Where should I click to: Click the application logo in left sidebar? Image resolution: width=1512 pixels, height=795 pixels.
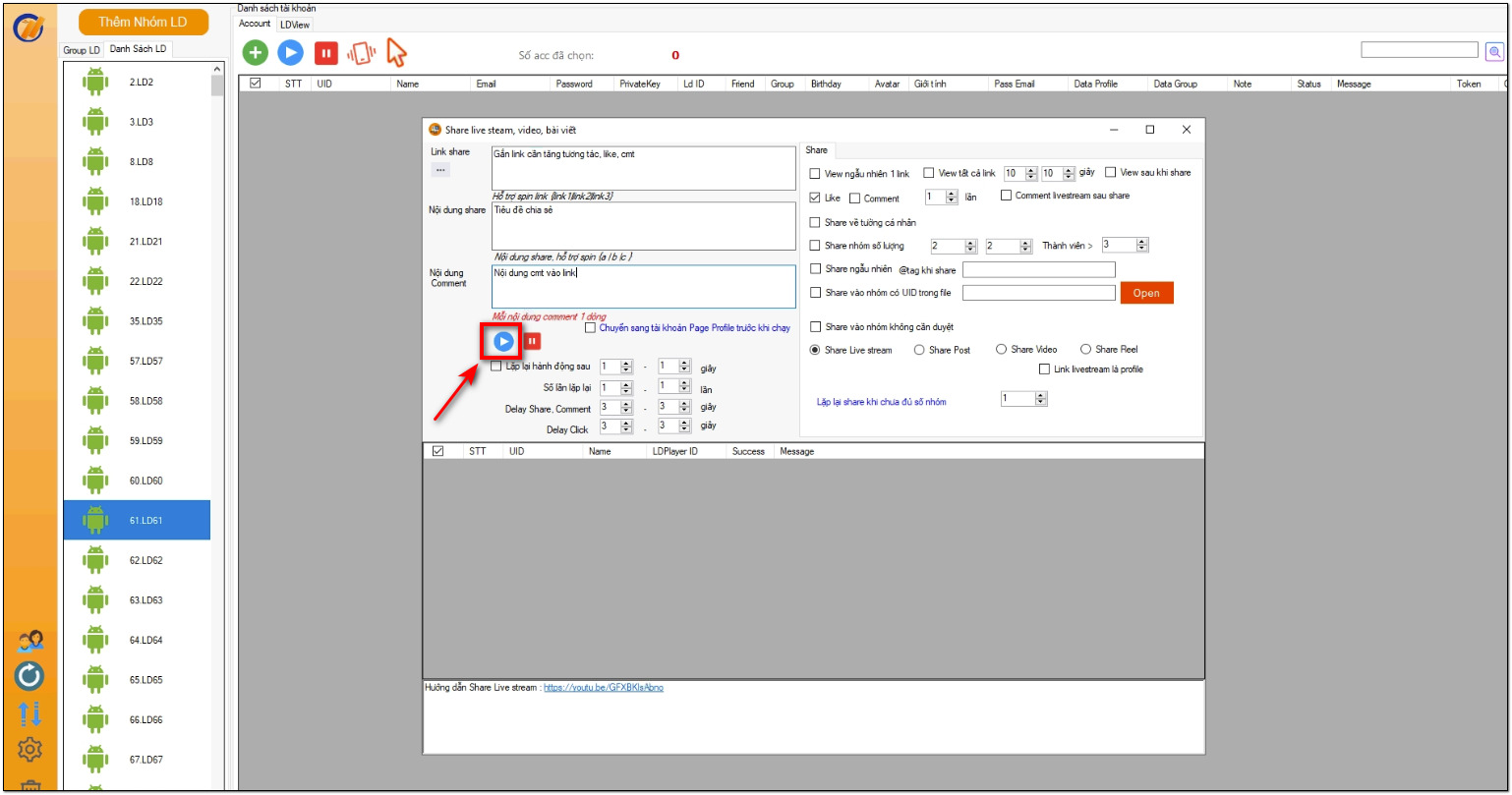[28, 28]
